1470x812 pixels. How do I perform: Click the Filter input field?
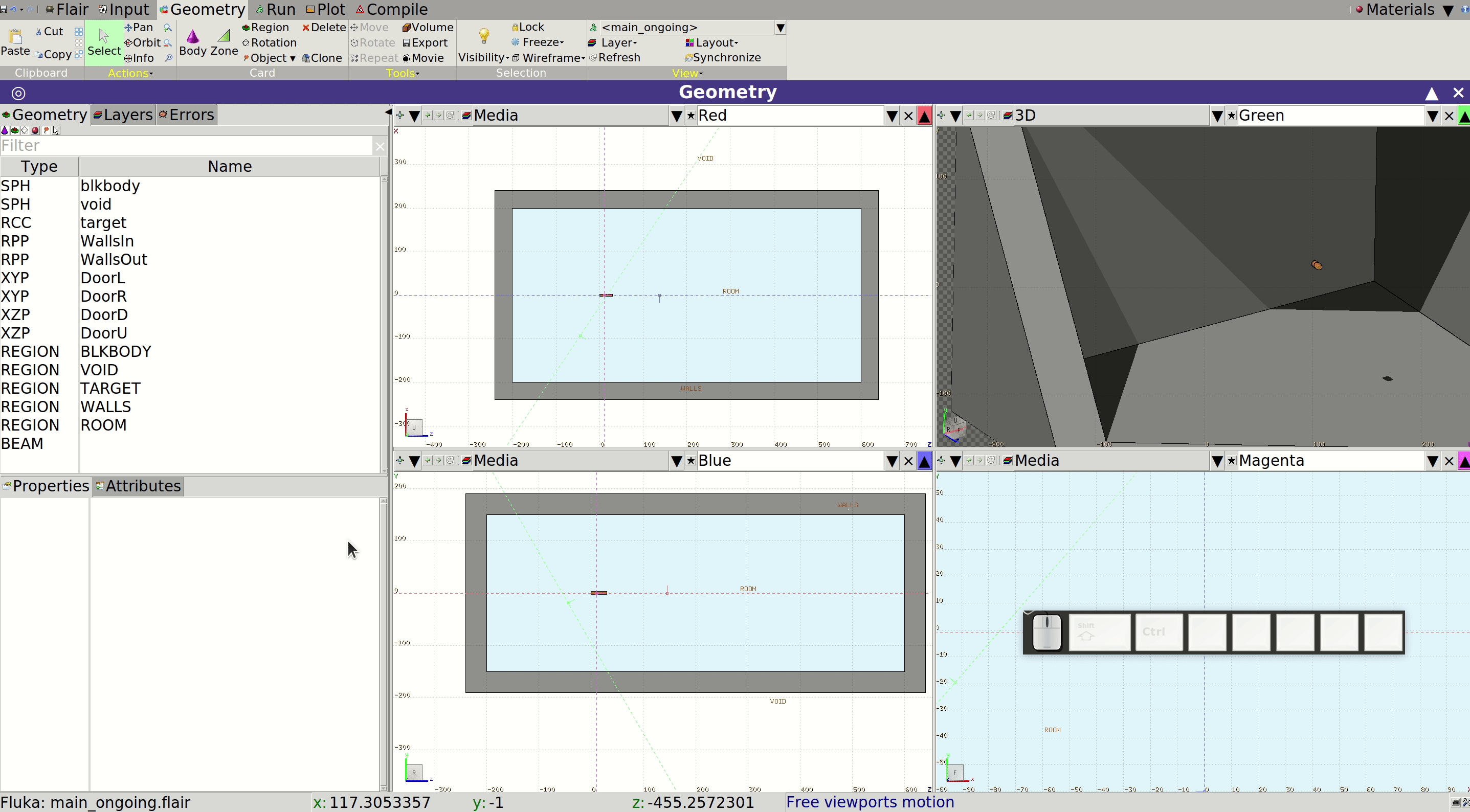(187, 146)
